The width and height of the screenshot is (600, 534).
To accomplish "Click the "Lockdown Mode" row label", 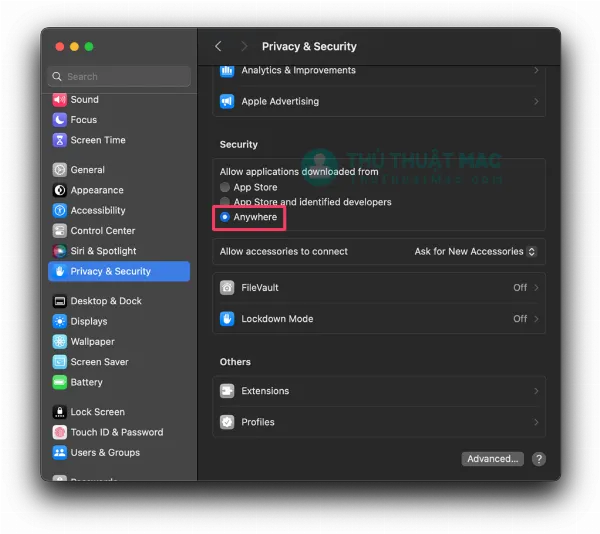I will 277,319.
